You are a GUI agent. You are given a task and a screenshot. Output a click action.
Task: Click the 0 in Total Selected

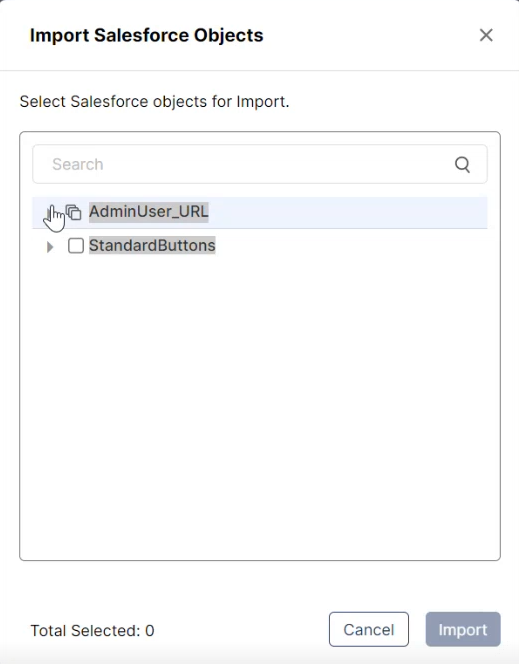point(150,631)
